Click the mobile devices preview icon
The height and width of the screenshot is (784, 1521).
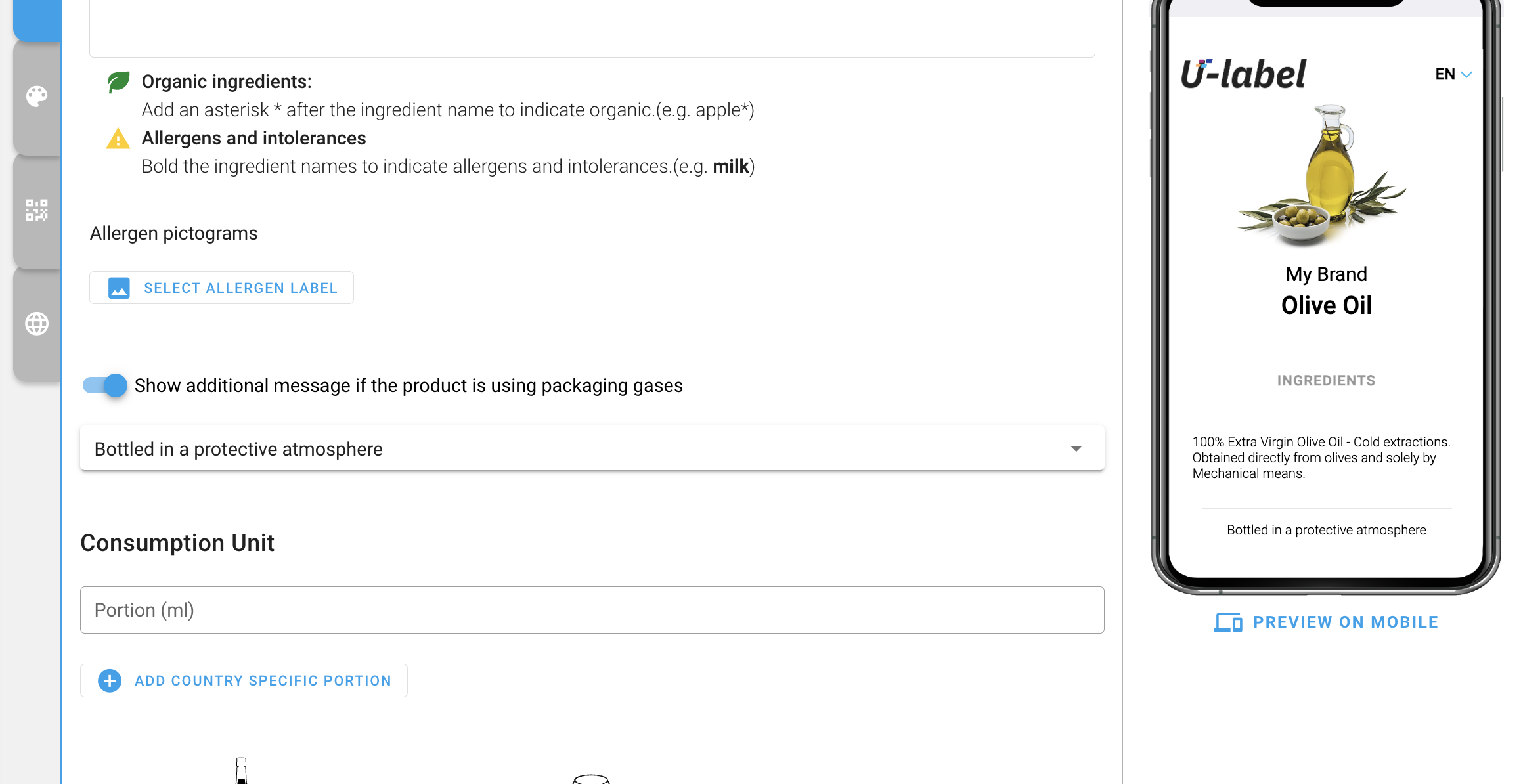pos(1227,622)
